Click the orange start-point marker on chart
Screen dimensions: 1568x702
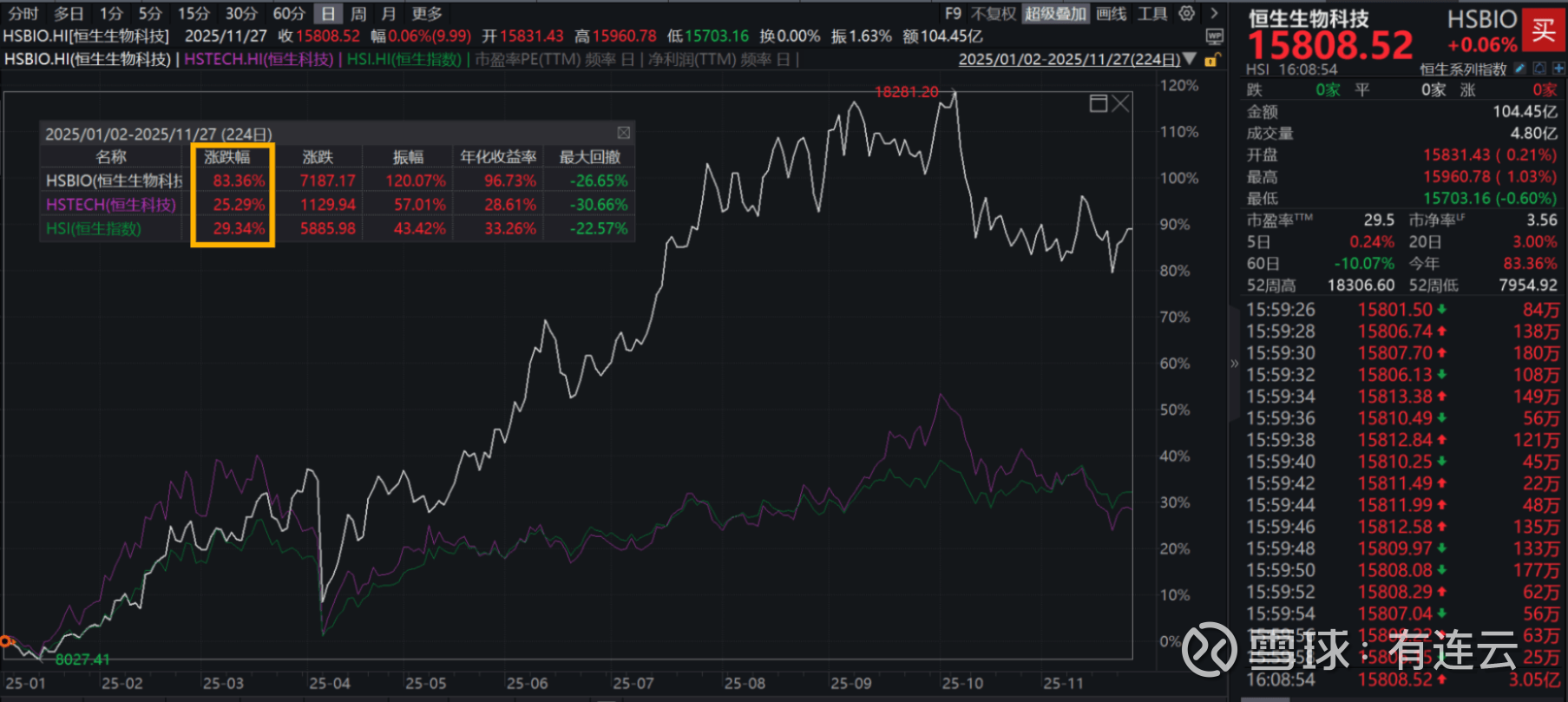click(x=5, y=641)
